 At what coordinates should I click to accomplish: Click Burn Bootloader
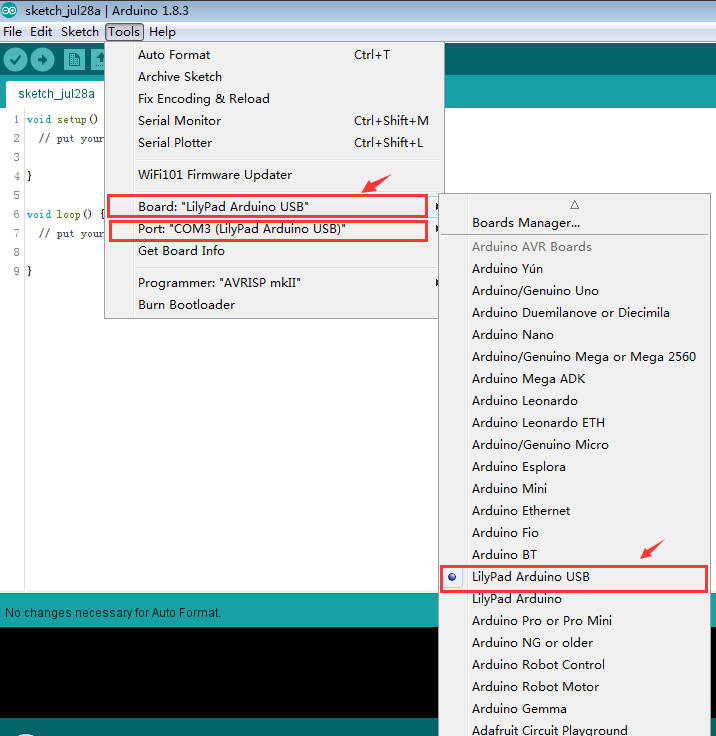tap(186, 305)
